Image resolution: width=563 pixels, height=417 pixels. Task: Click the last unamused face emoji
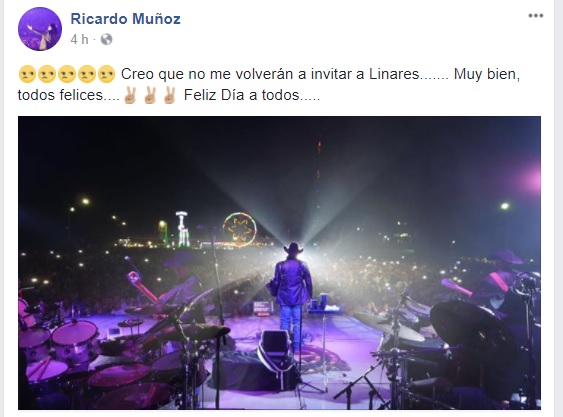point(107,74)
